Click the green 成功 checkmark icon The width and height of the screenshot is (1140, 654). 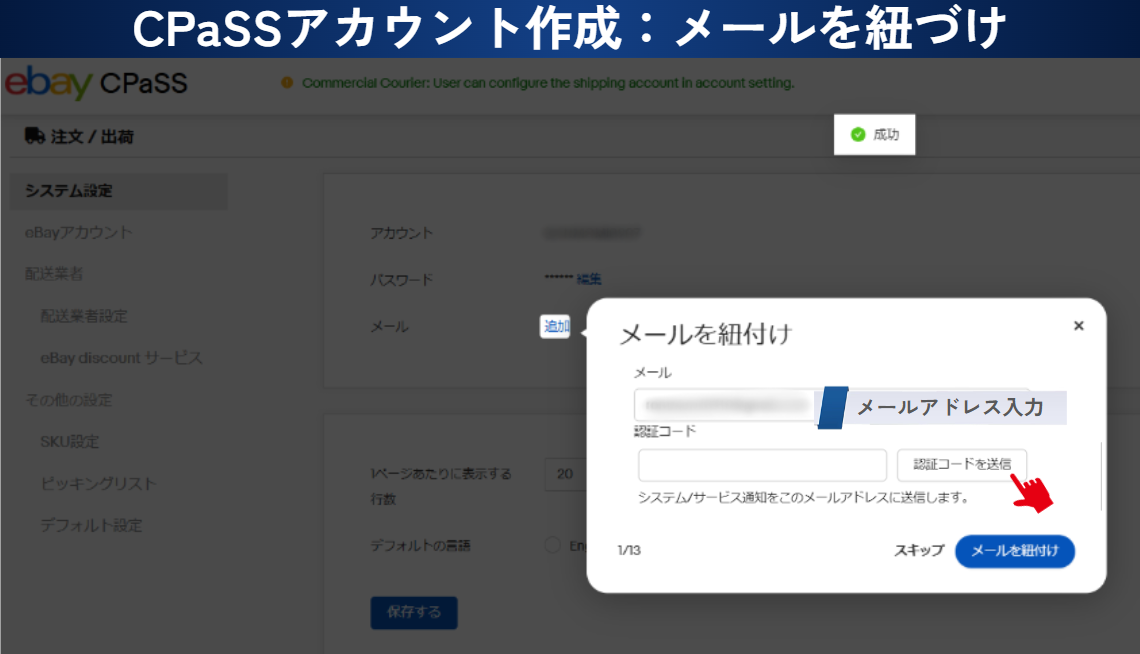(857, 135)
